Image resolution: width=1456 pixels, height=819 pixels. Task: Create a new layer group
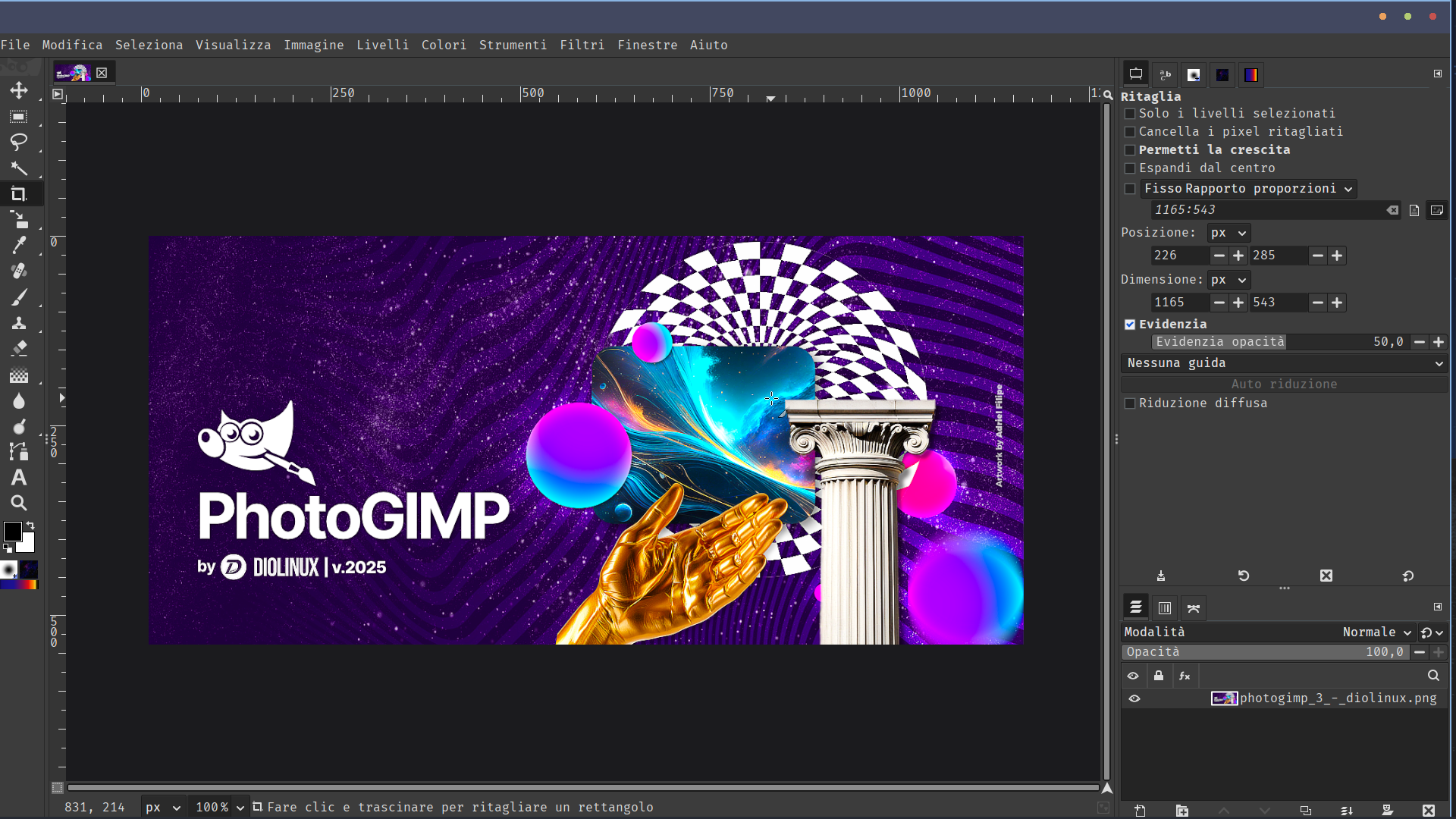1182,810
